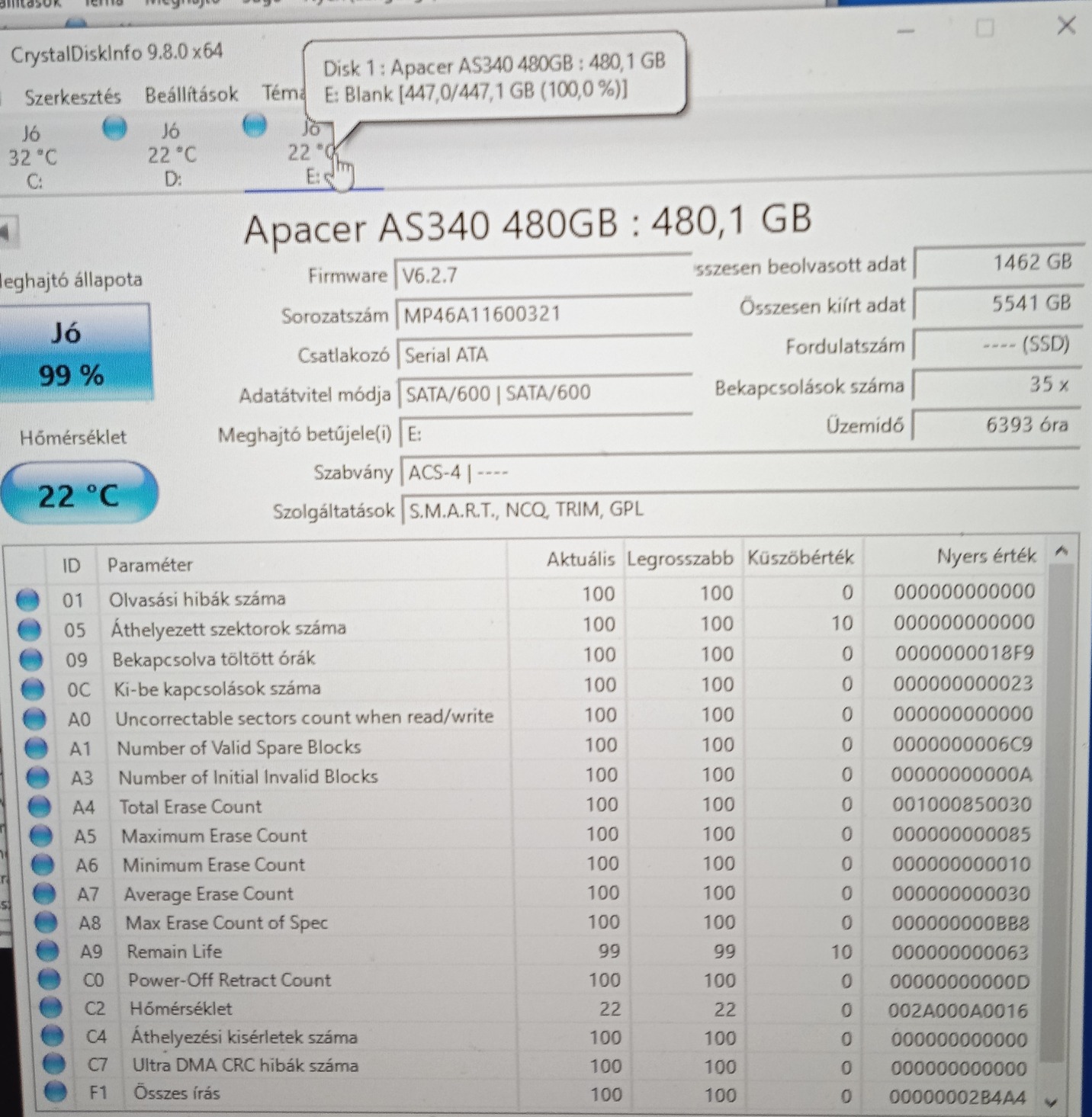This screenshot has width=1092, height=1117.
Task: Click raw value 00000002B4A4
Action: tap(957, 1098)
